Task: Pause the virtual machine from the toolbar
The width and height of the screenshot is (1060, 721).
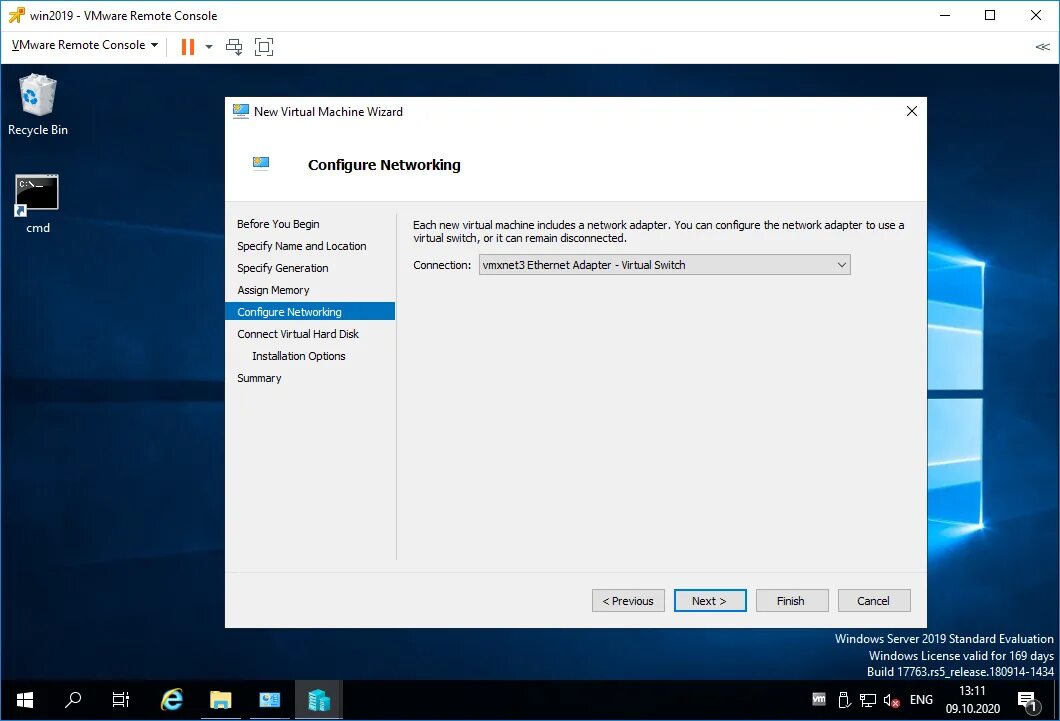Action: 188,47
